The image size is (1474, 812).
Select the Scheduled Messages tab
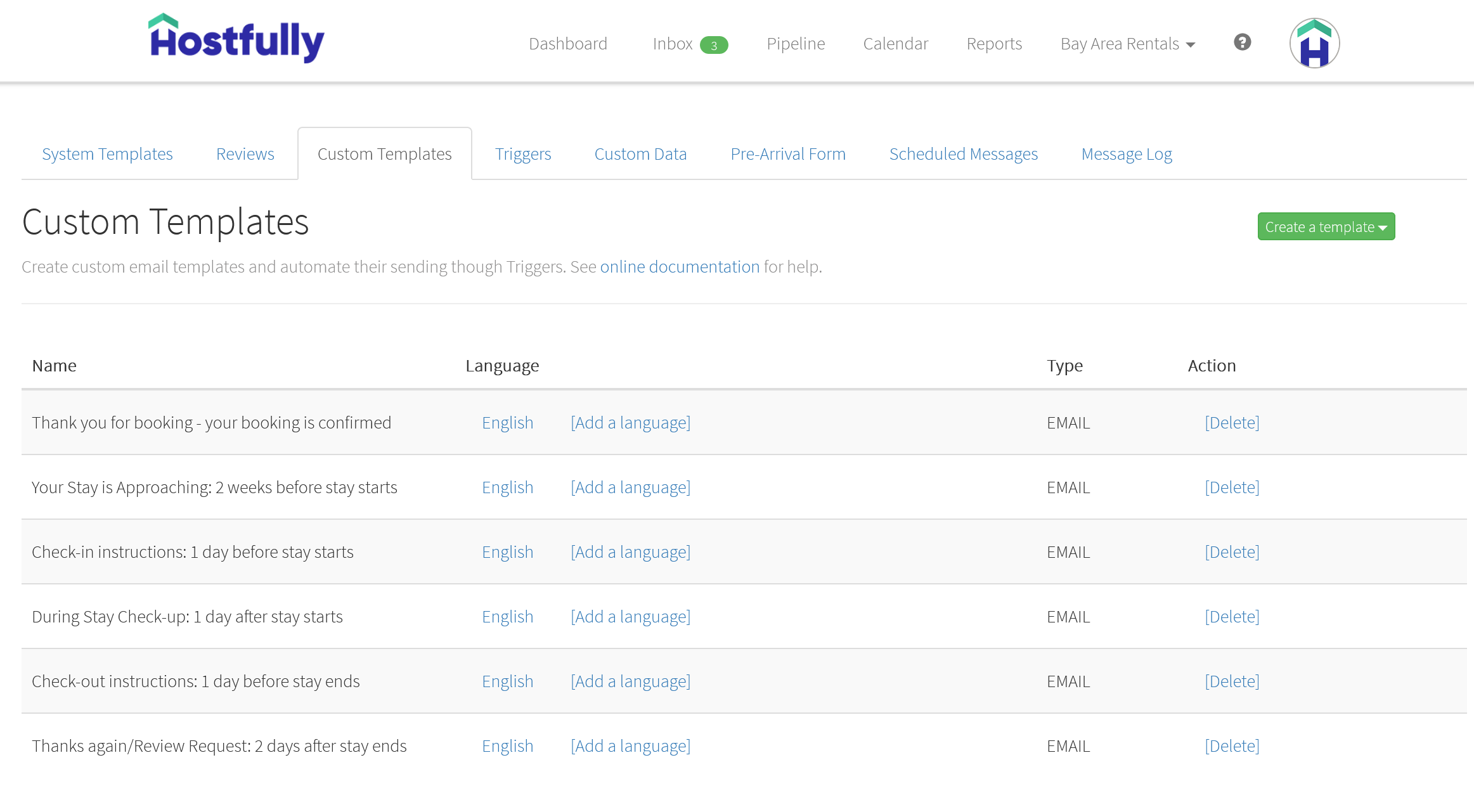pos(963,153)
